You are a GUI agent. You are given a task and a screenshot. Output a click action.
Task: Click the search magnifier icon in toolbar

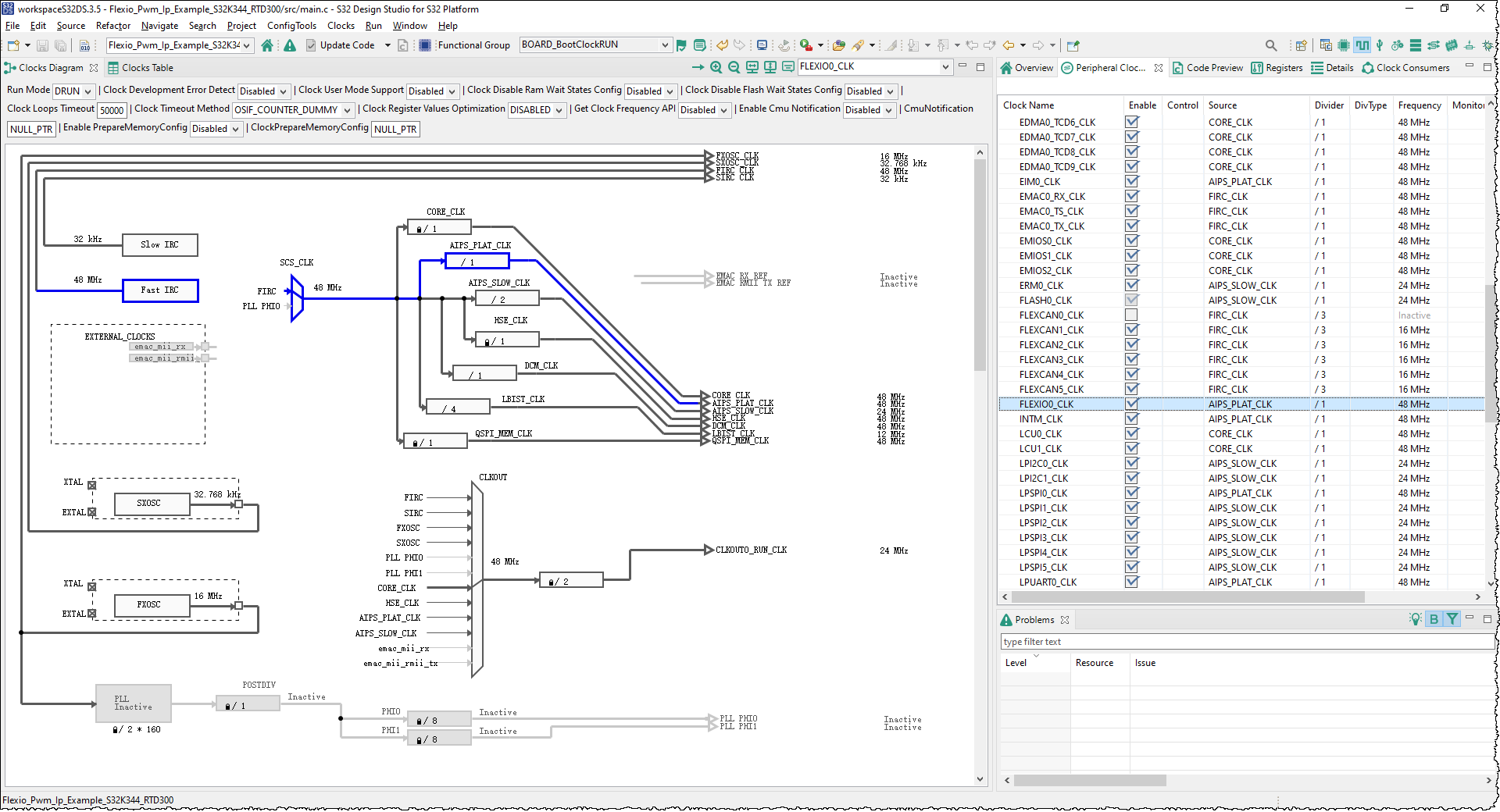(1271, 45)
